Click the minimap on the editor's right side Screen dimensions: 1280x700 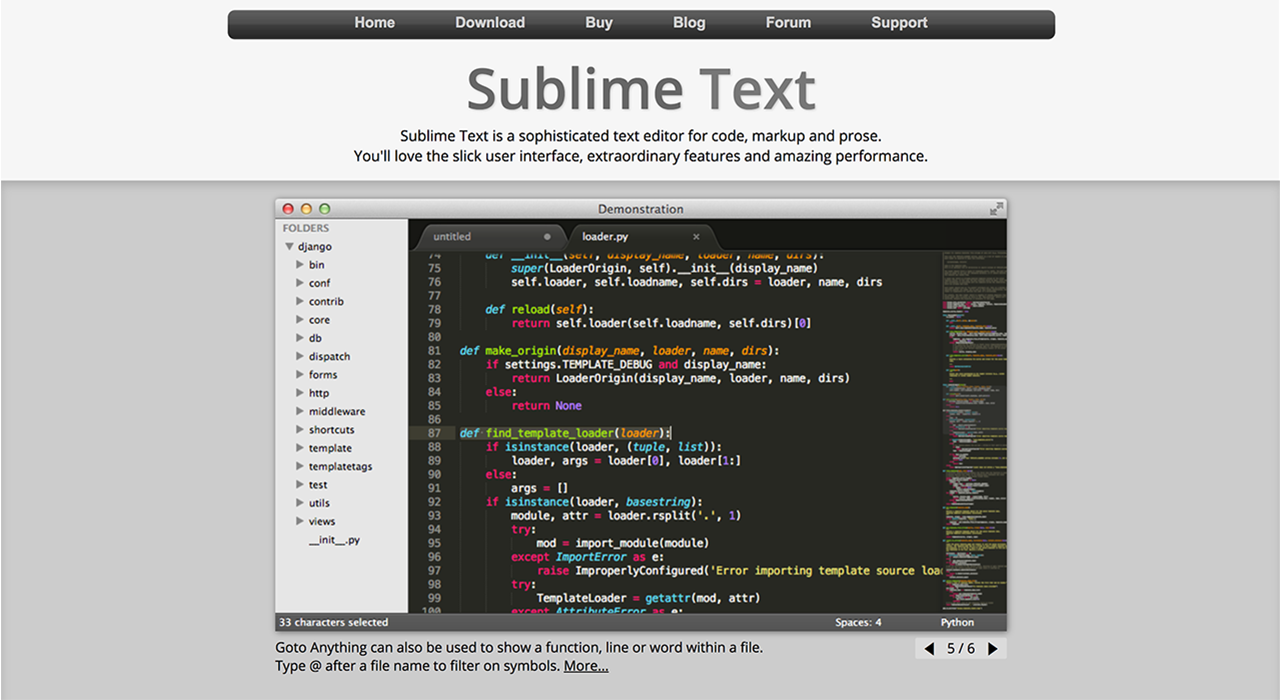(974, 431)
